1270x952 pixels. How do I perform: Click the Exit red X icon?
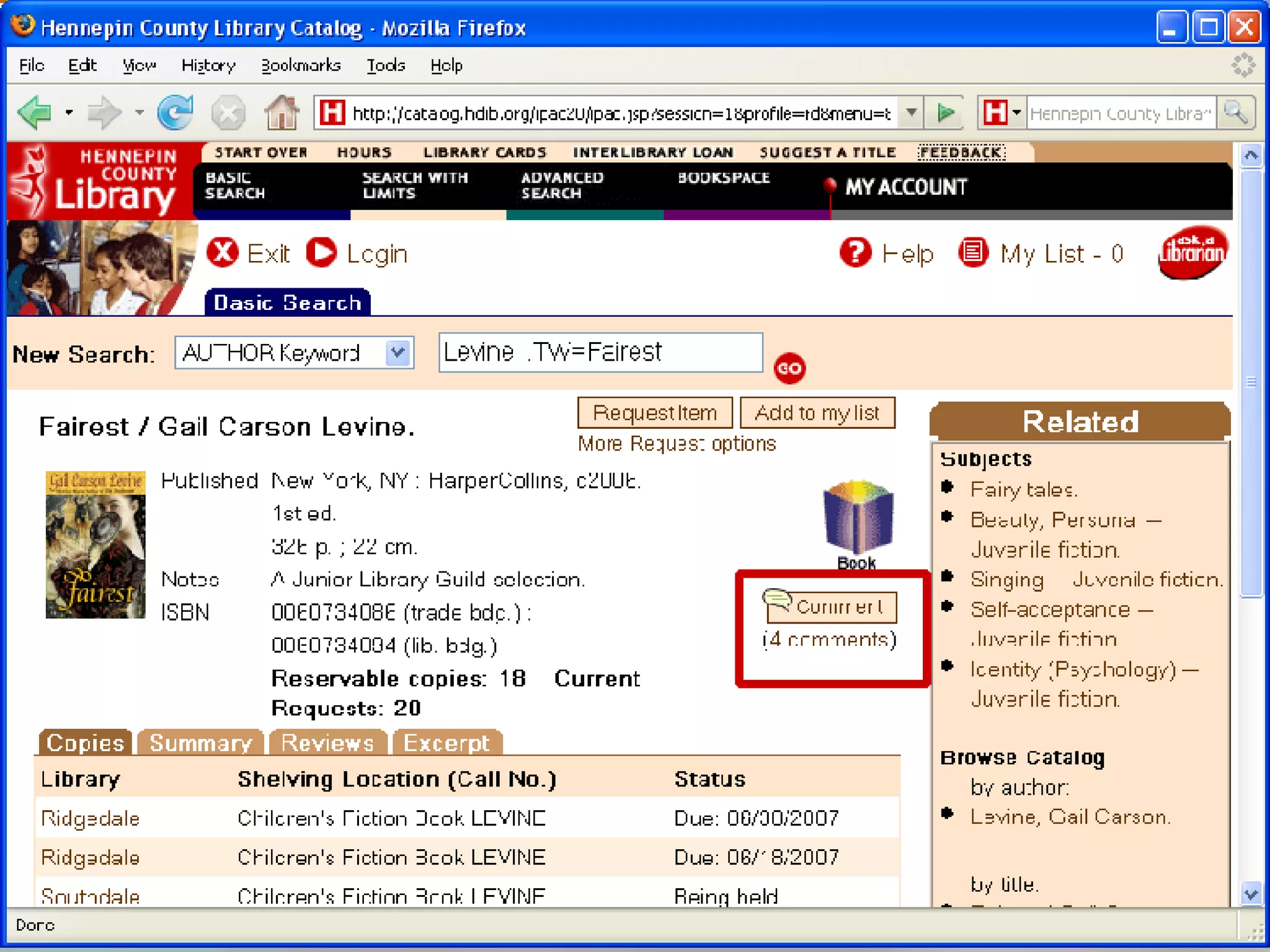point(223,253)
